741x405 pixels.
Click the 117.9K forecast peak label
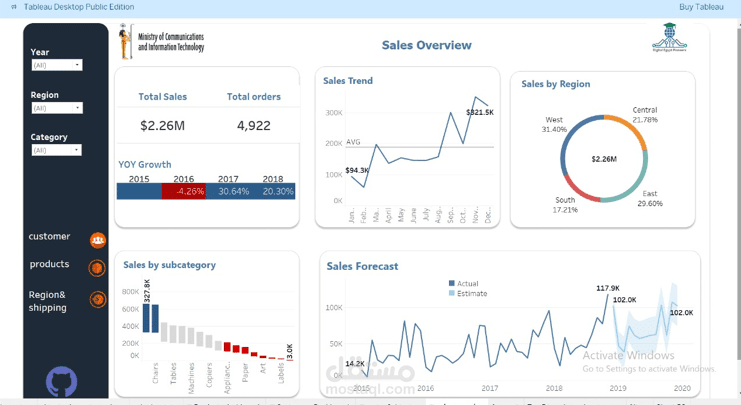tap(608, 288)
